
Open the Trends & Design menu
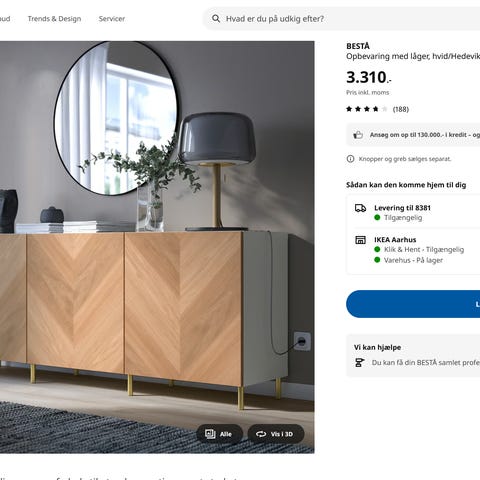click(54, 19)
